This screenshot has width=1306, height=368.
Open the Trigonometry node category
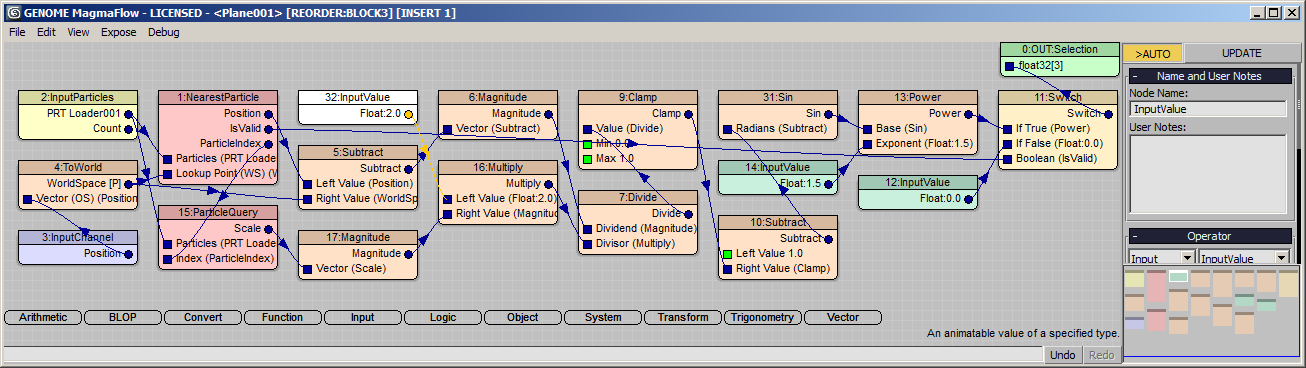pyautogui.click(x=763, y=317)
